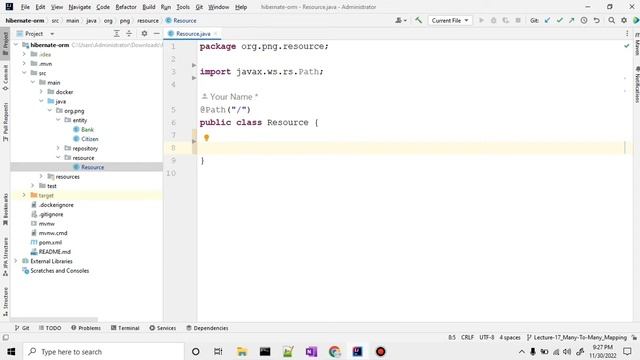640x360 pixels.
Task: Expand the docker folder
Action: click(x=41, y=92)
